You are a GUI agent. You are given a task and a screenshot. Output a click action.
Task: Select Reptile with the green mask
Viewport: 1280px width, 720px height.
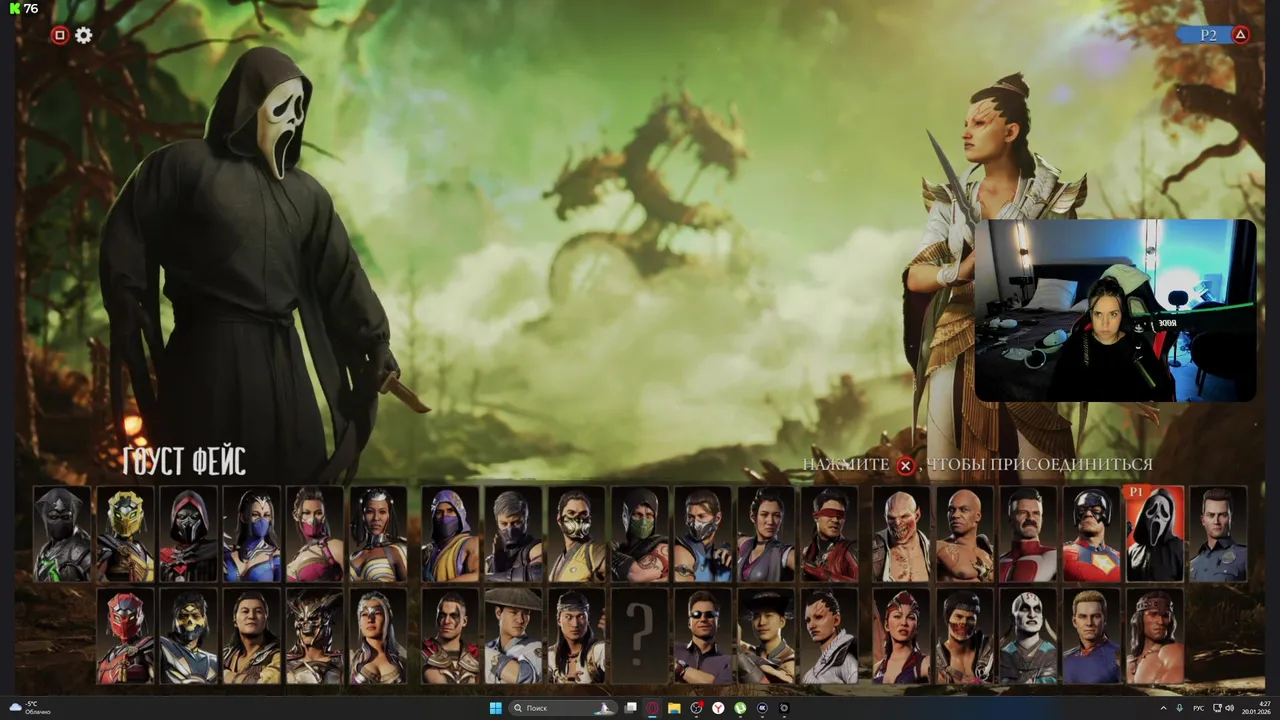[639, 534]
